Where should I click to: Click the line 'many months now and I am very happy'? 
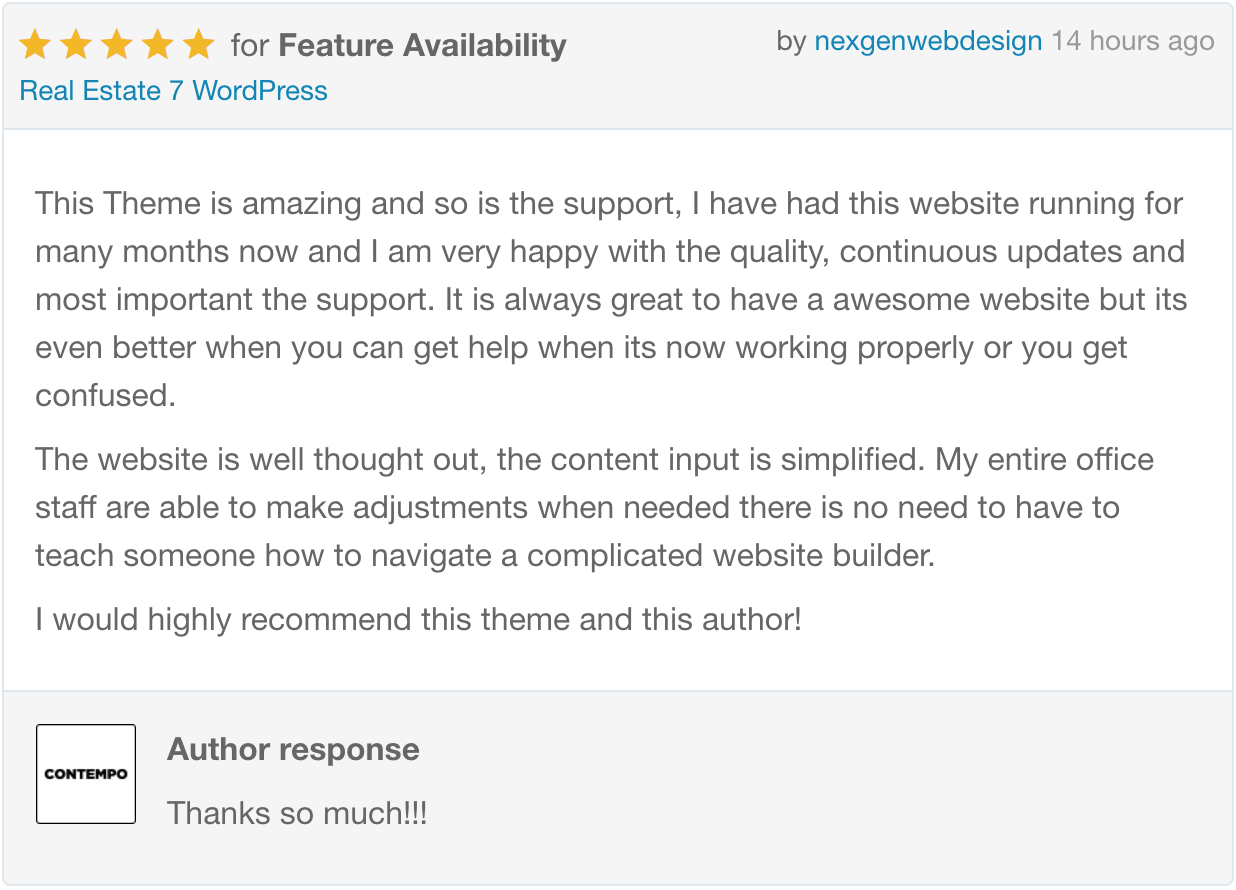(610, 252)
